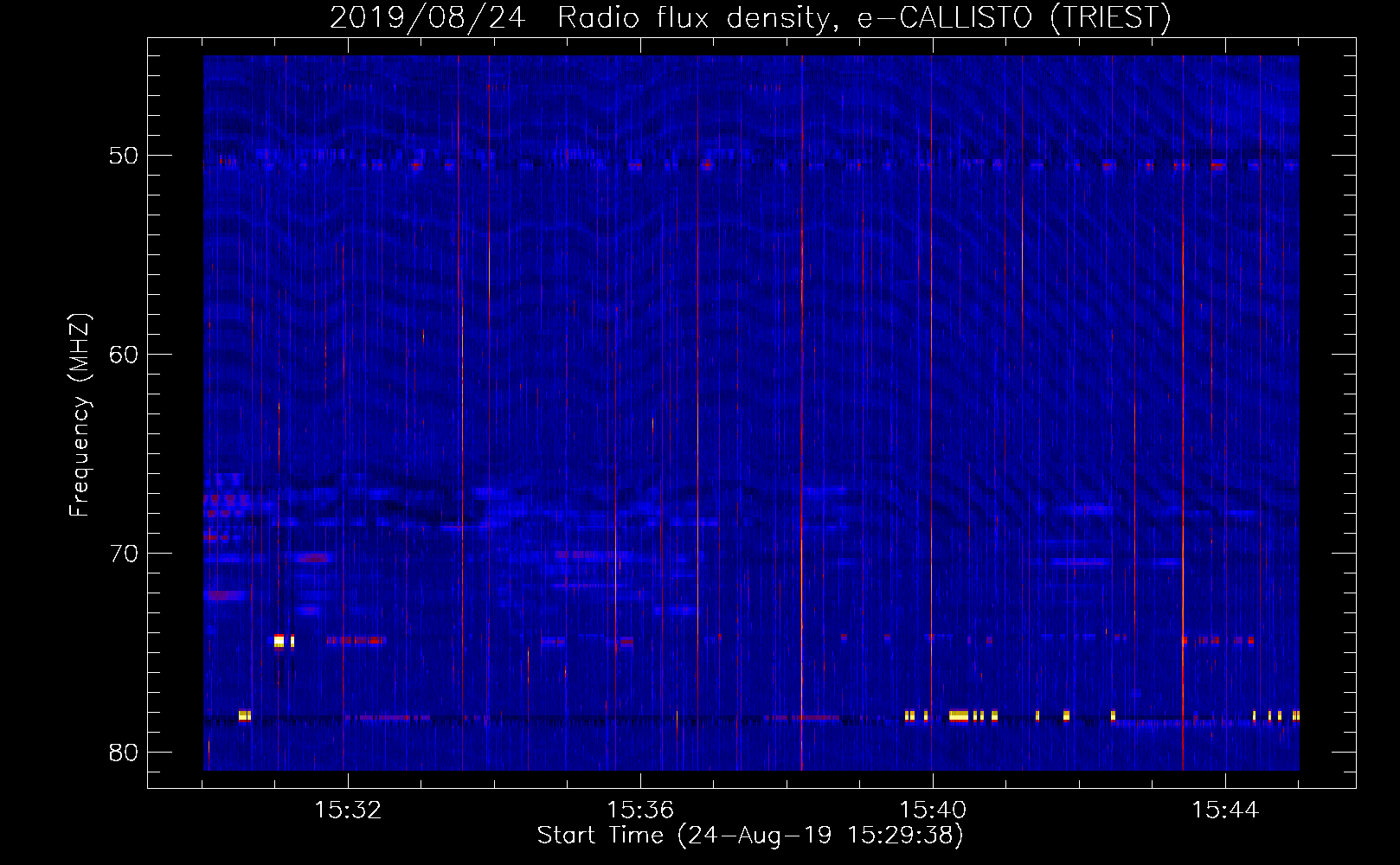The width and height of the screenshot is (1400, 865).
Task: Click the 70 frequency tick label
Action: (x=125, y=554)
